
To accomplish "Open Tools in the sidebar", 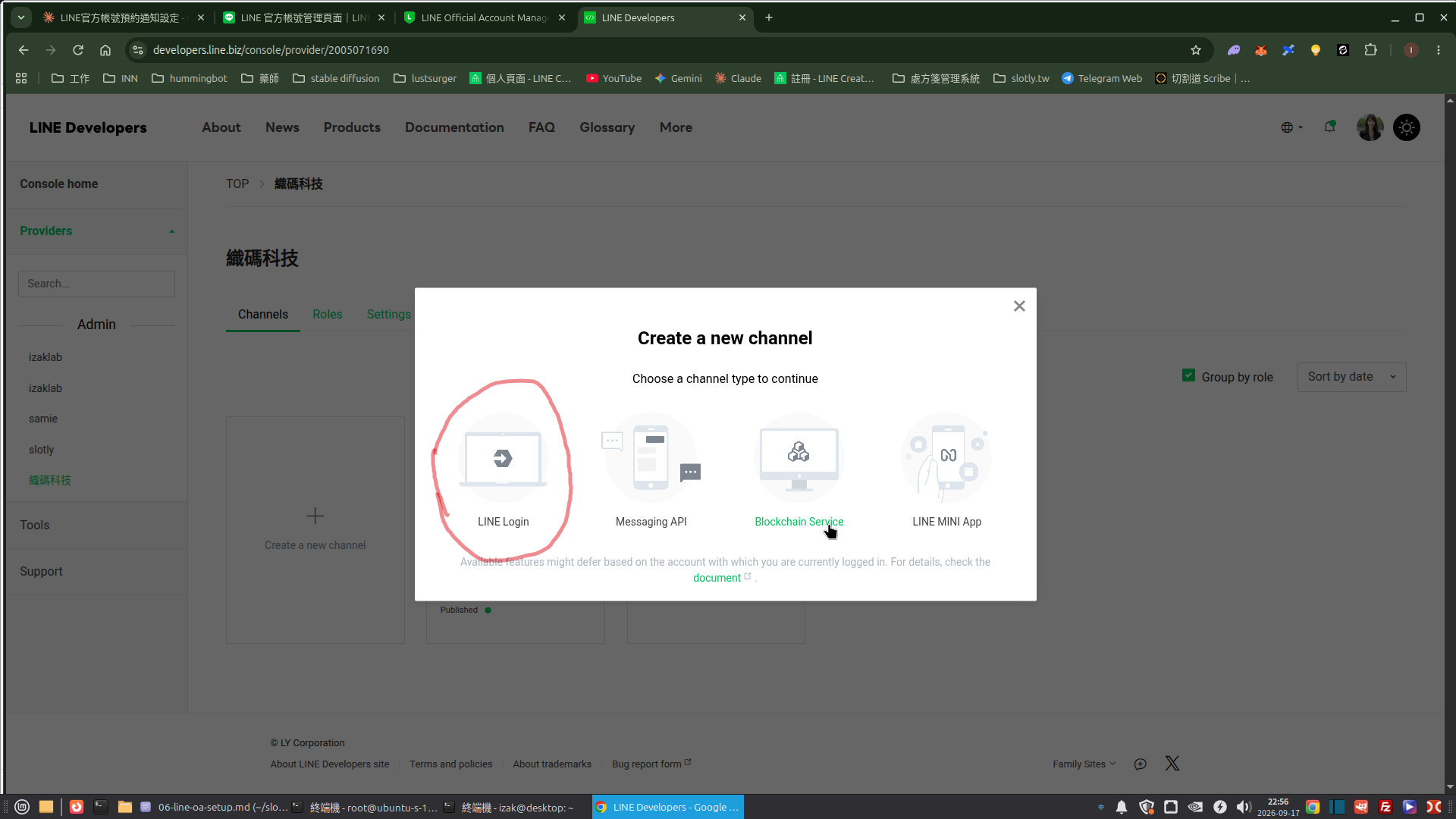I will pyautogui.click(x=35, y=525).
